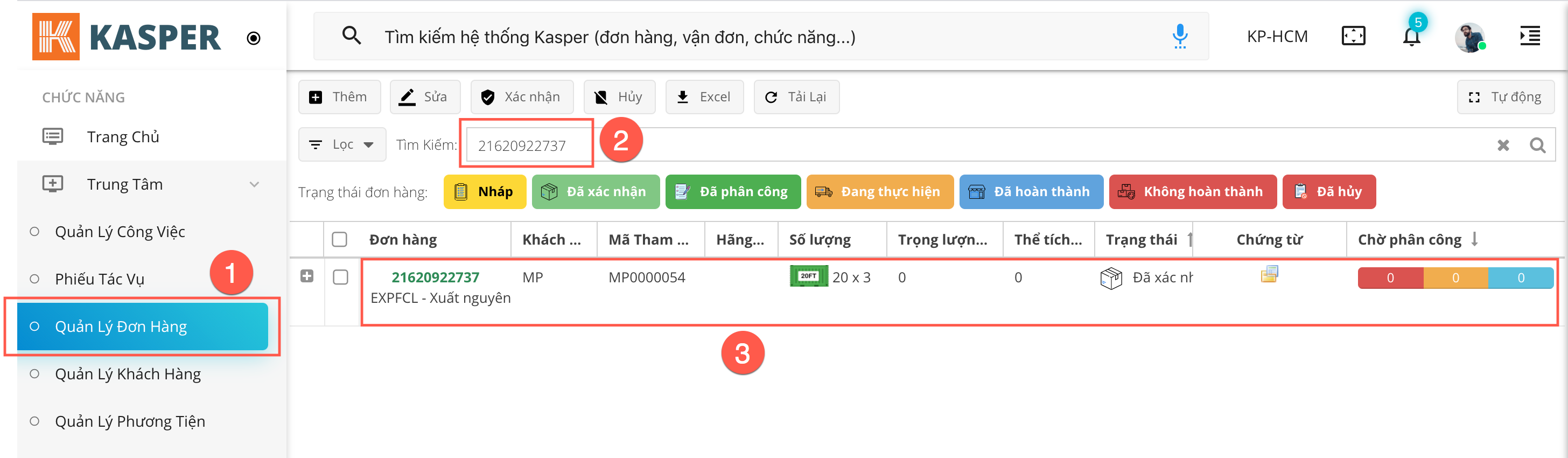Toggle fullscreen mode icon in header
The image size is (1568, 458).
tap(1353, 37)
